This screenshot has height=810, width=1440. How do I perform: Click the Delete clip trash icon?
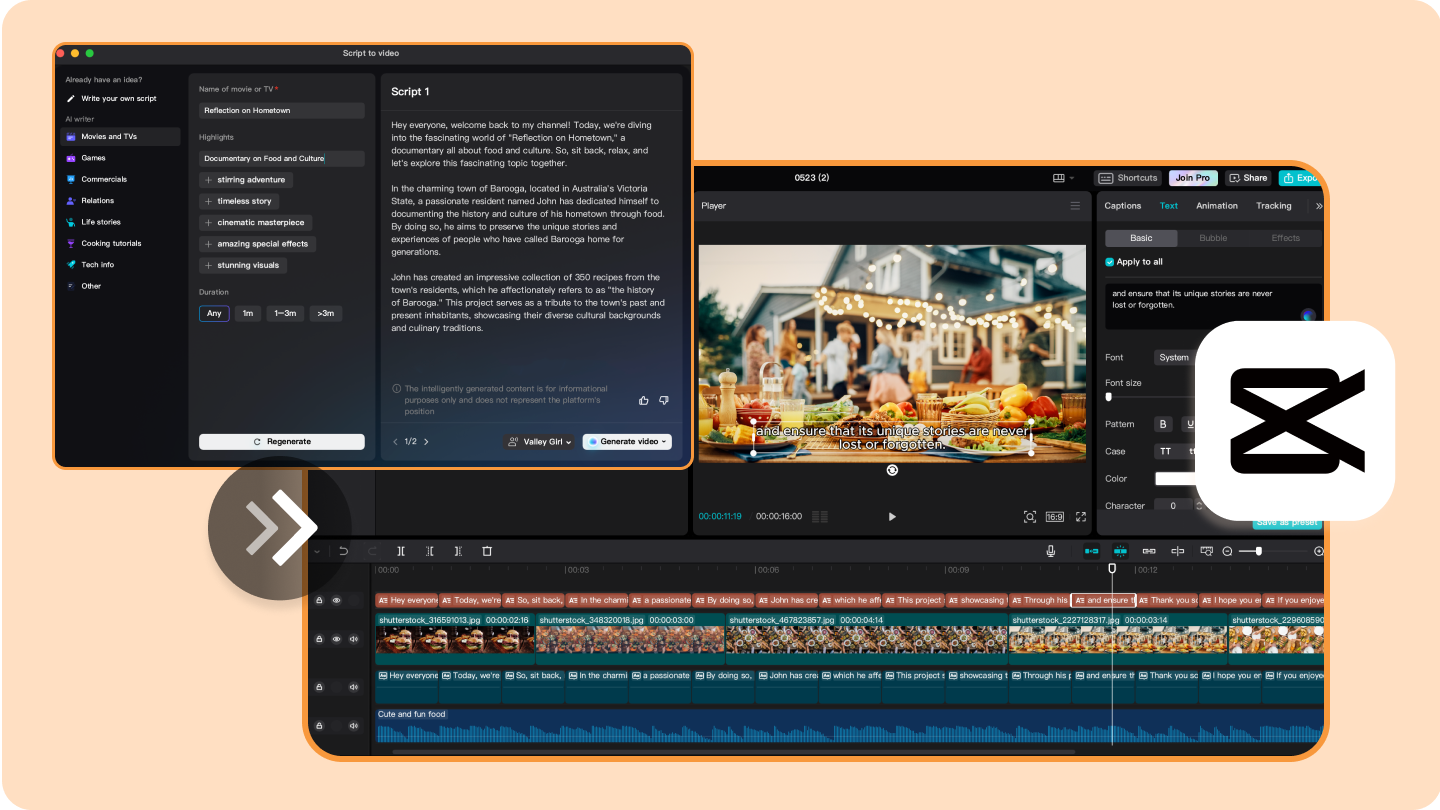click(486, 551)
